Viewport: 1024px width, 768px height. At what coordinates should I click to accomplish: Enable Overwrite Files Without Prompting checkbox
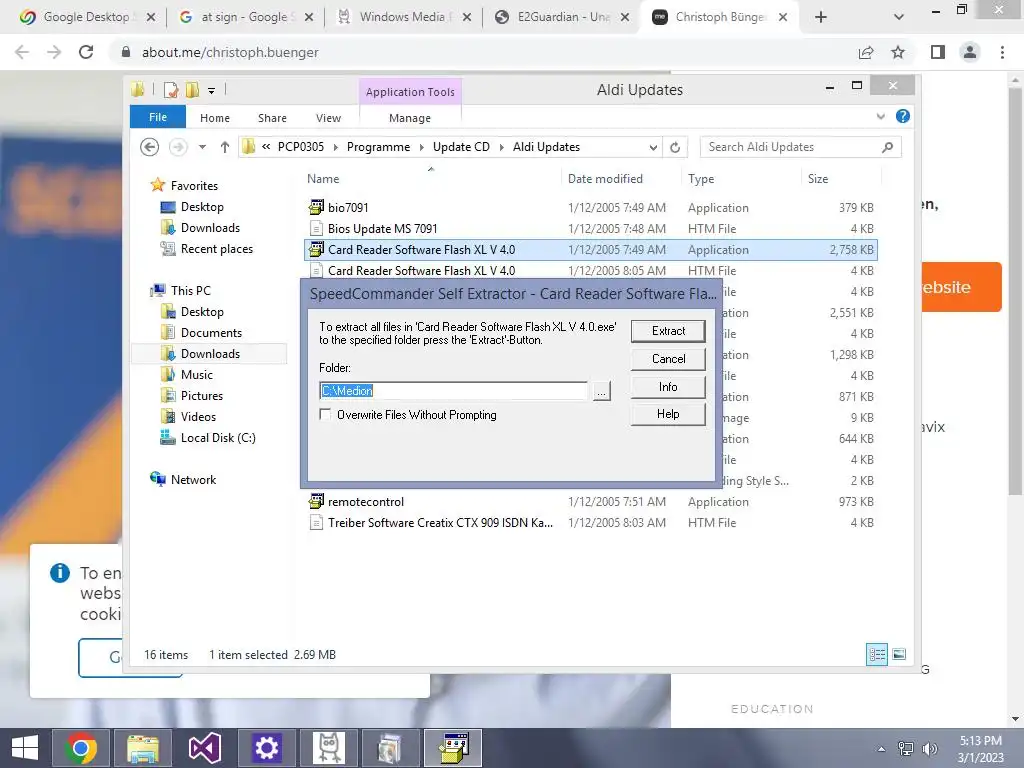325,415
